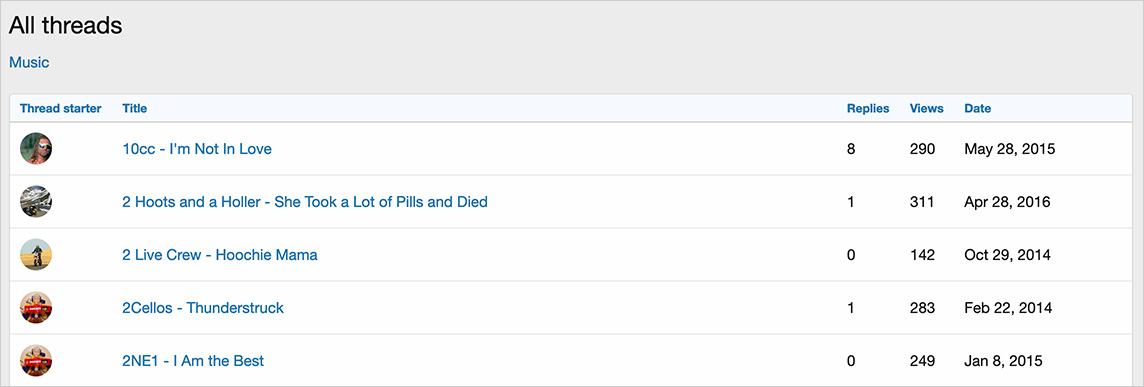
Task: Click the May 28, 2015 date cell
Action: [1010, 149]
